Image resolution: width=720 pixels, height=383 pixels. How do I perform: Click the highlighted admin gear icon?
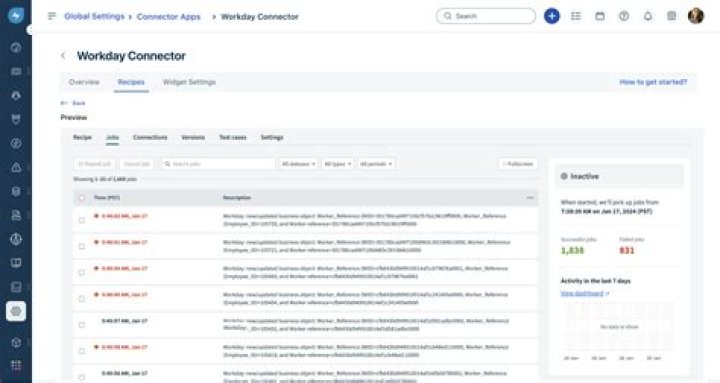(x=16, y=311)
